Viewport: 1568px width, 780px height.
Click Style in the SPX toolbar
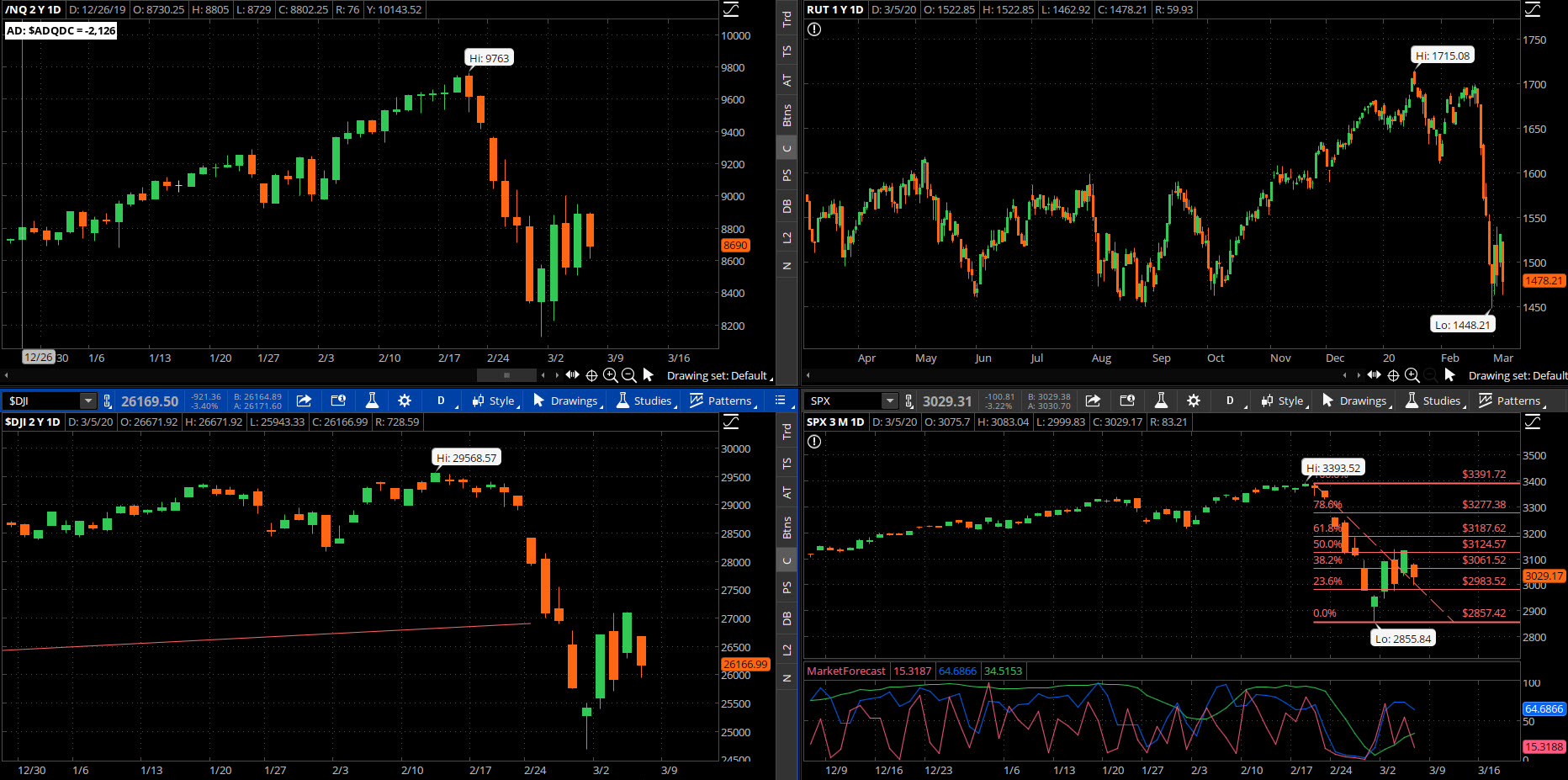point(1284,401)
